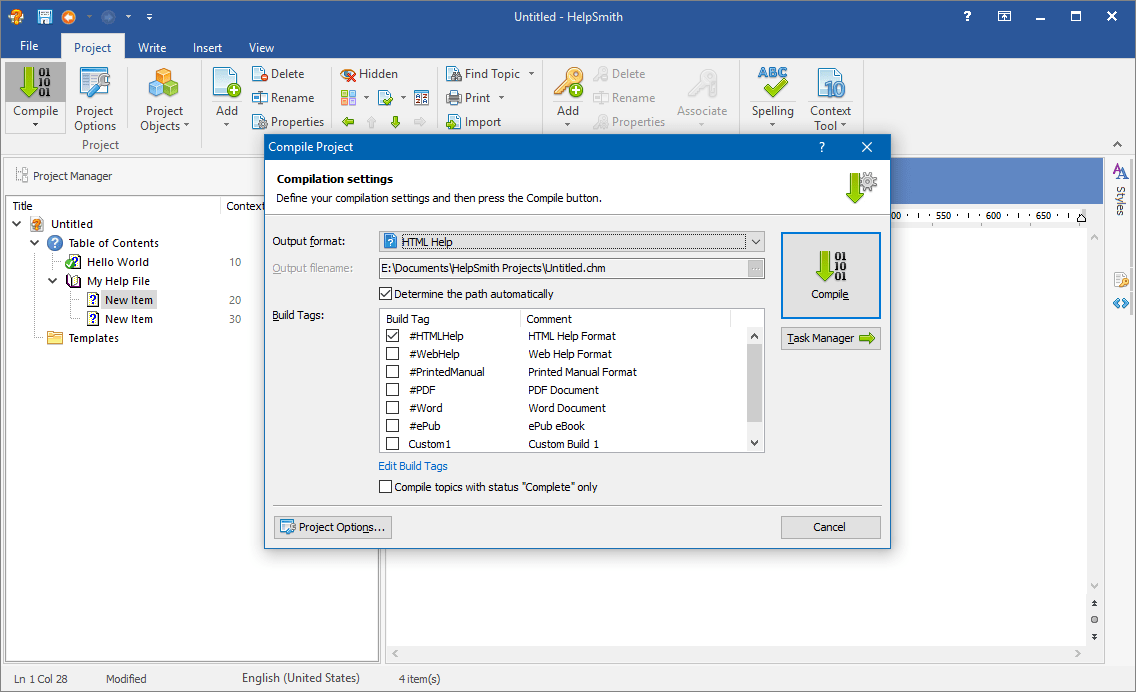Open the Task Manager
Screen dimensions: 1136x692
tap(830, 338)
